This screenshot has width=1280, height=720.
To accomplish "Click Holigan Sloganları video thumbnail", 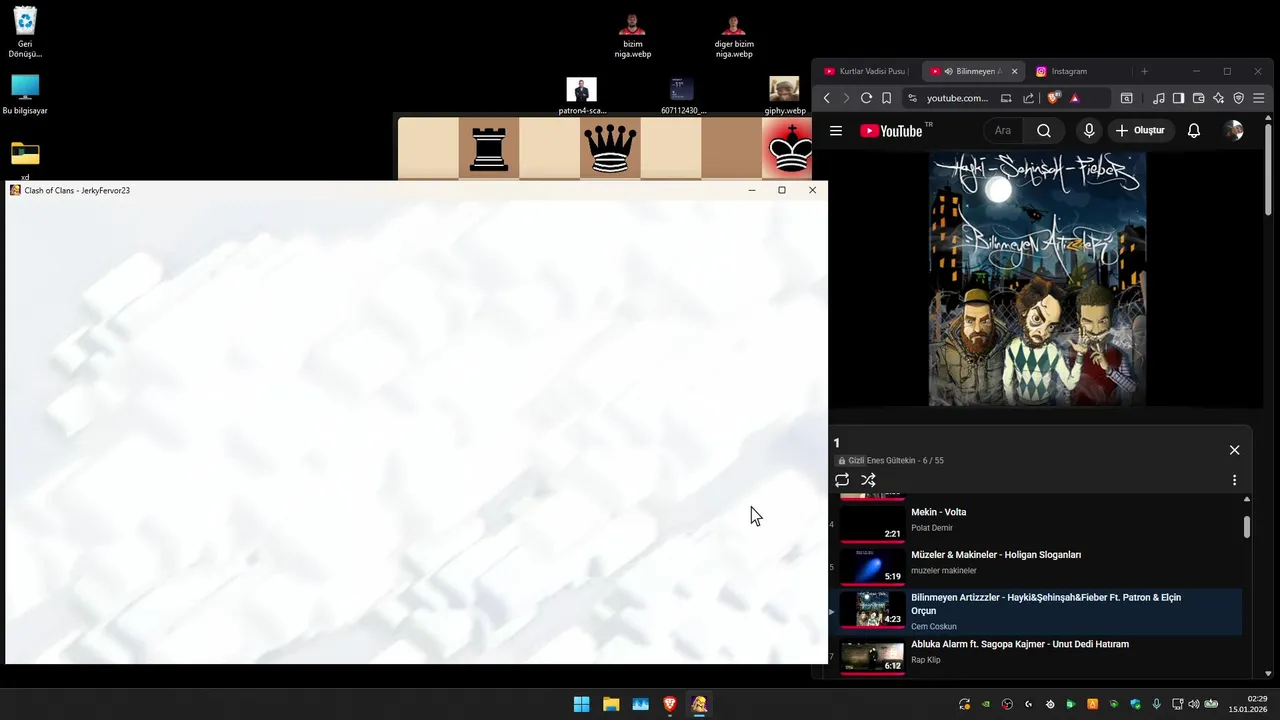I will pyautogui.click(x=872, y=566).
